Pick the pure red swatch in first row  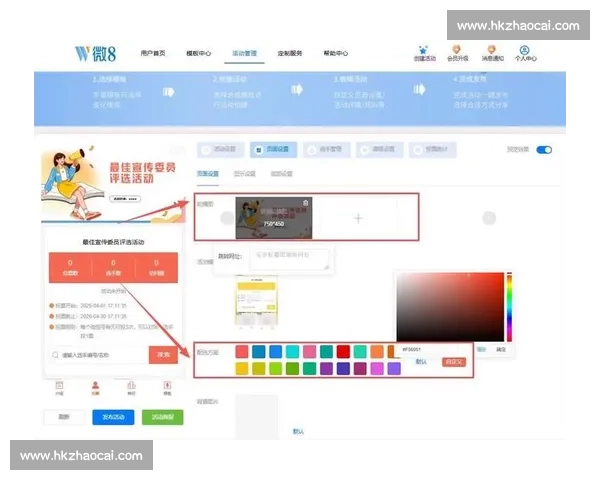(x=343, y=351)
